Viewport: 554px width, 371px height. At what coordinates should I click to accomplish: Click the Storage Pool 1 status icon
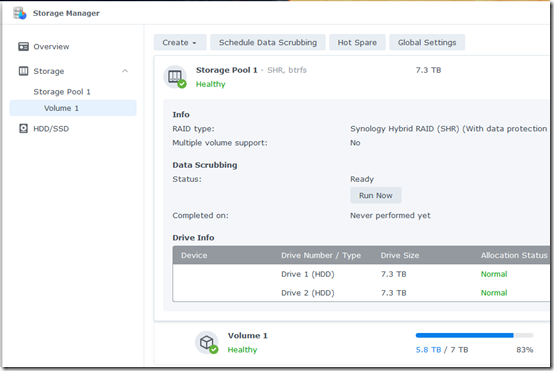point(175,77)
